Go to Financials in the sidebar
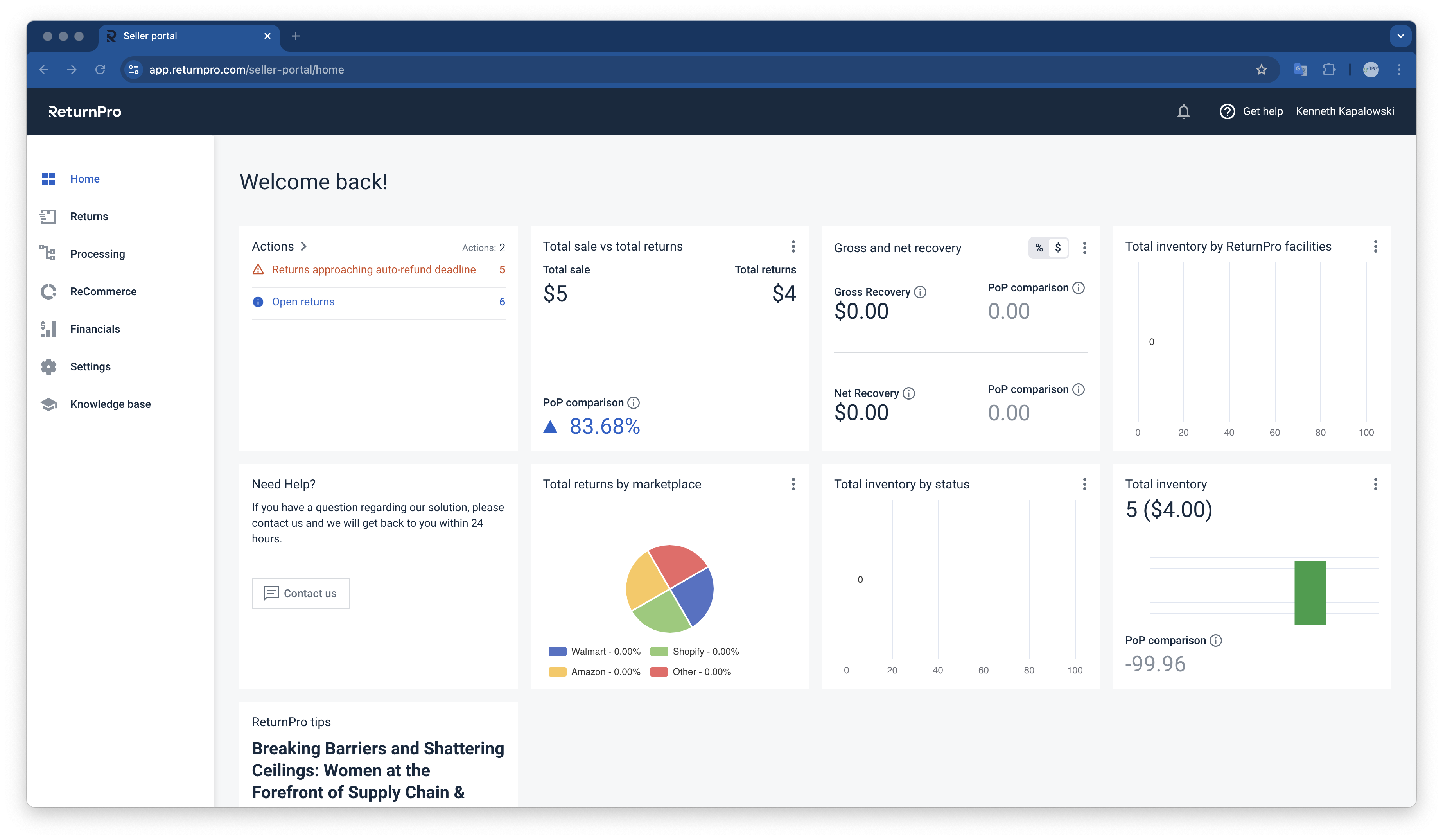The height and width of the screenshot is (840, 1443). click(x=95, y=328)
